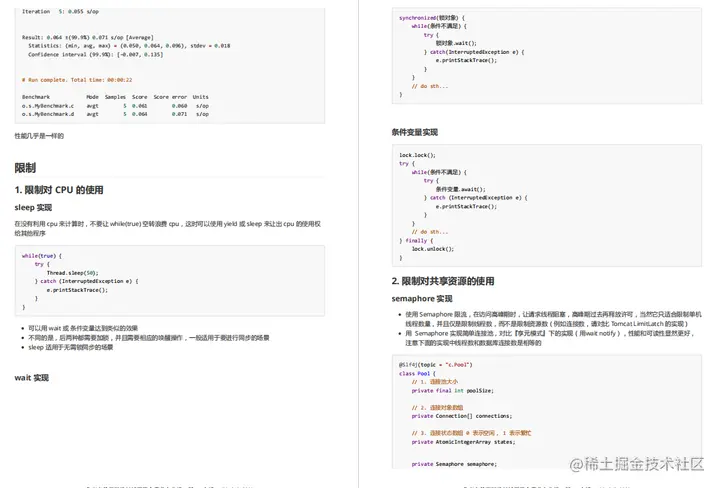The image size is (720, 488).
Task: Click the '限制' section heading
Action: [25, 168]
